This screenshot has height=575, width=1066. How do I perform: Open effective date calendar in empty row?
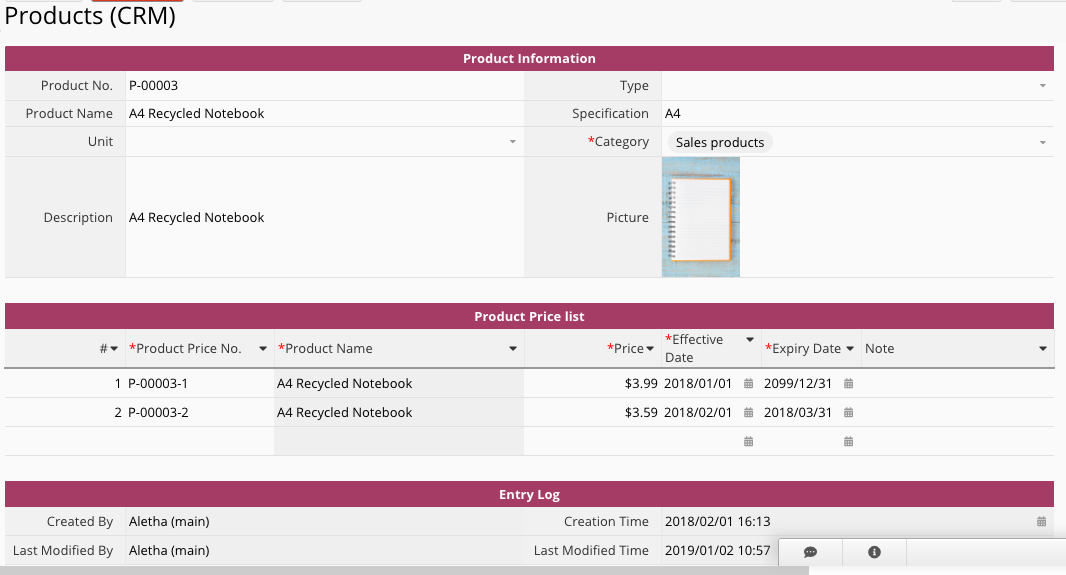pyautogui.click(x=749, y=442)
